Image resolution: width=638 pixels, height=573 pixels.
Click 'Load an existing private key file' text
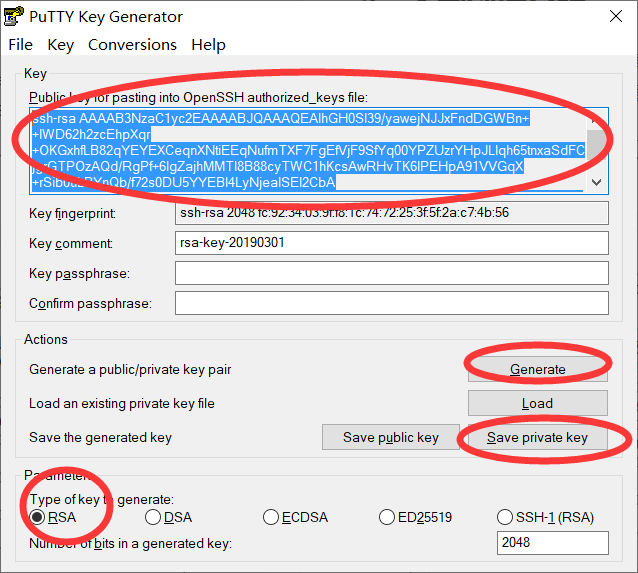[122, 403]
